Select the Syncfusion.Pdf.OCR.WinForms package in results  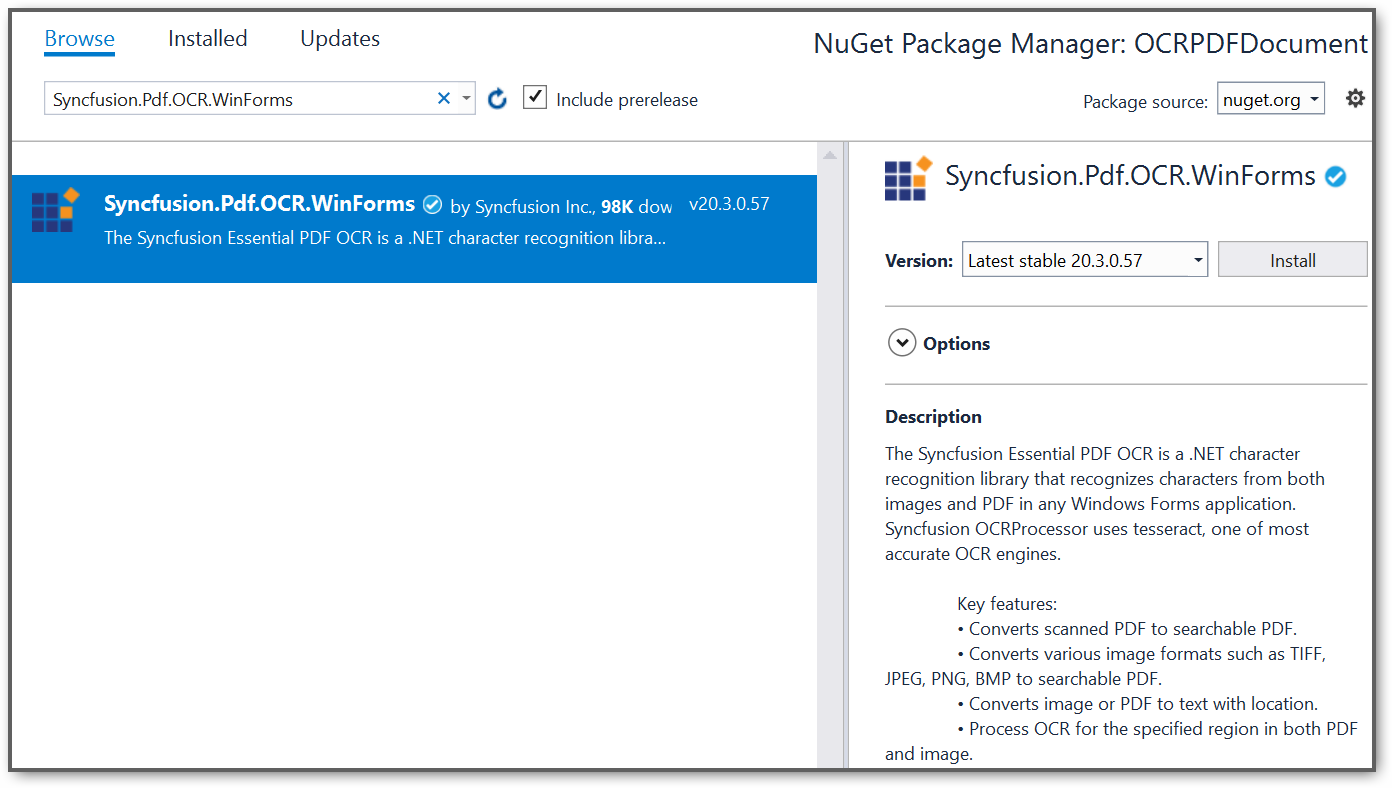pyautogui.click(x=414, y=229)
